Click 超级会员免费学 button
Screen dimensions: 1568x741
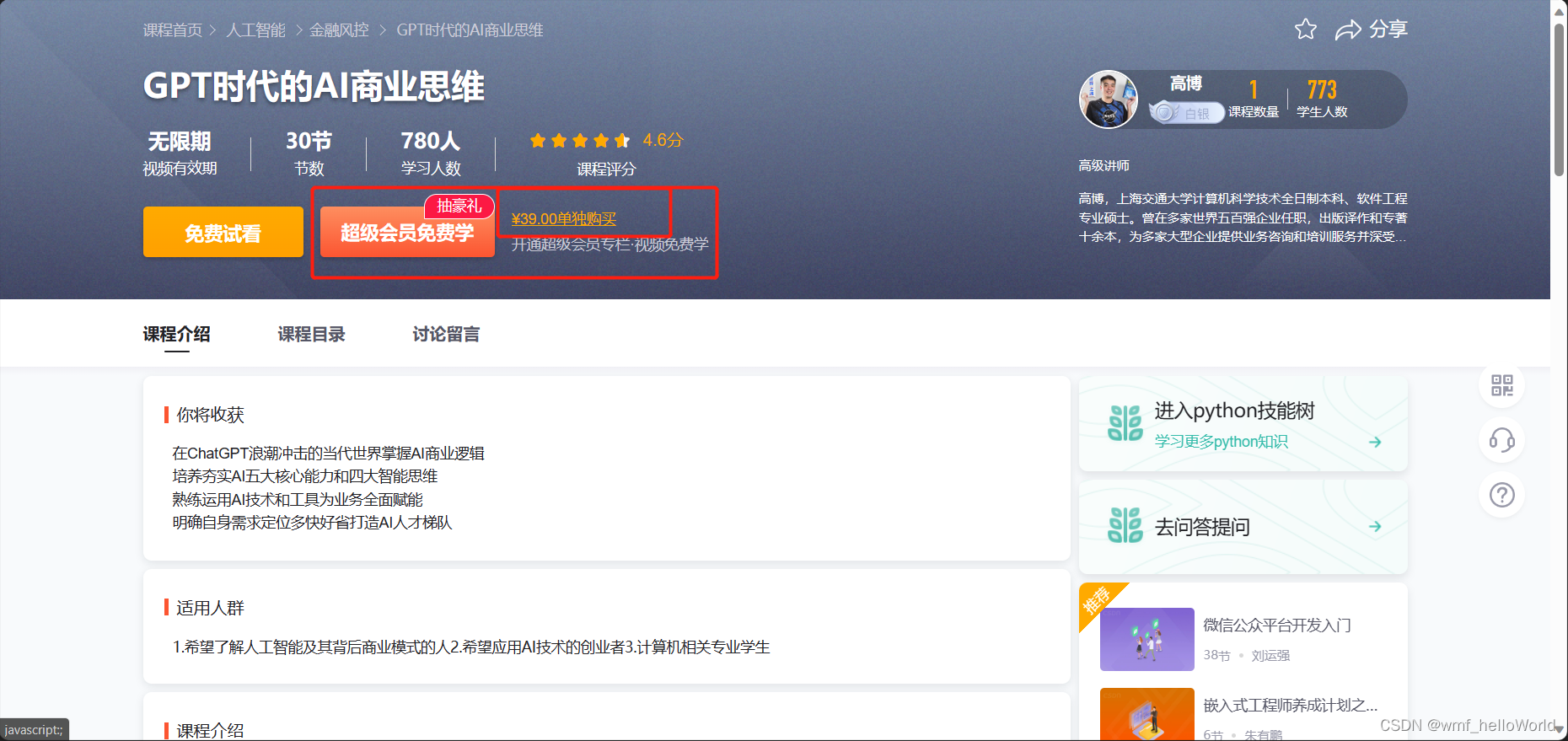[x=407, y=232]
